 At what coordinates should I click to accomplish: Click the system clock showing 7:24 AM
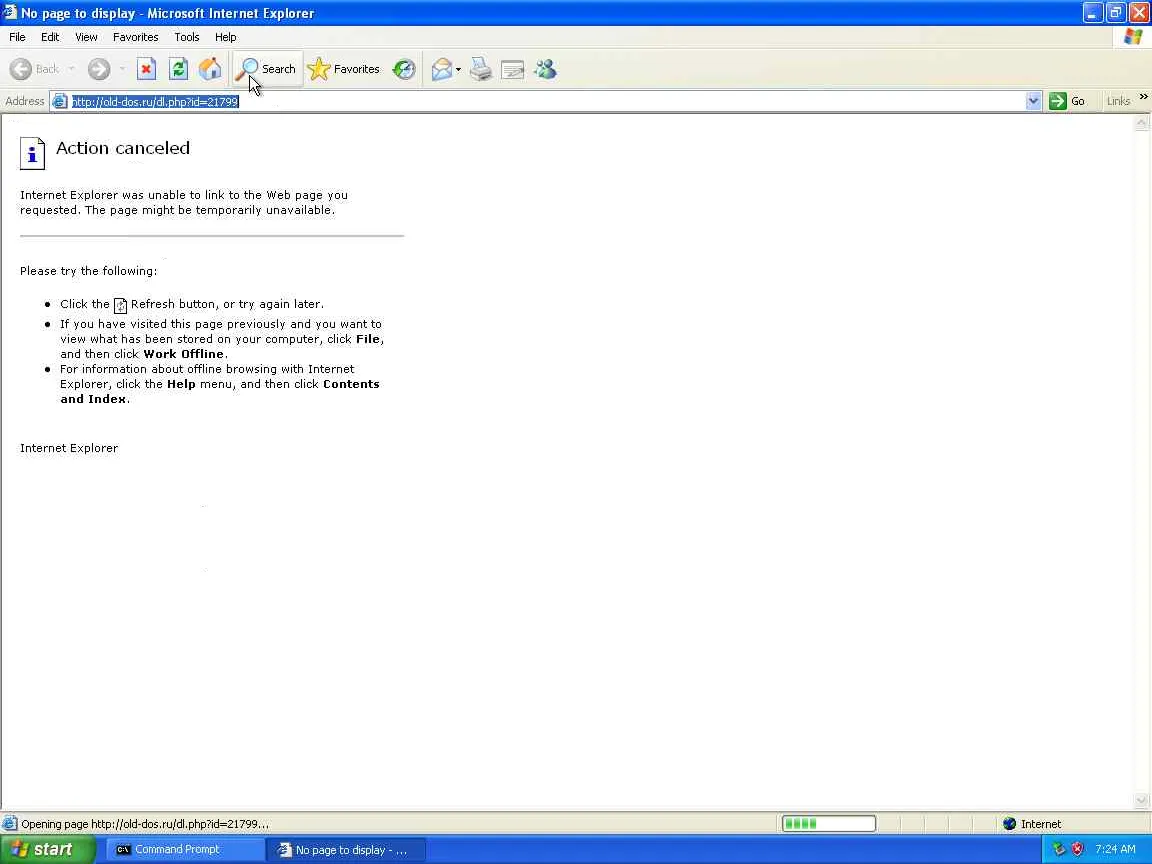[x=1115, y=849]
